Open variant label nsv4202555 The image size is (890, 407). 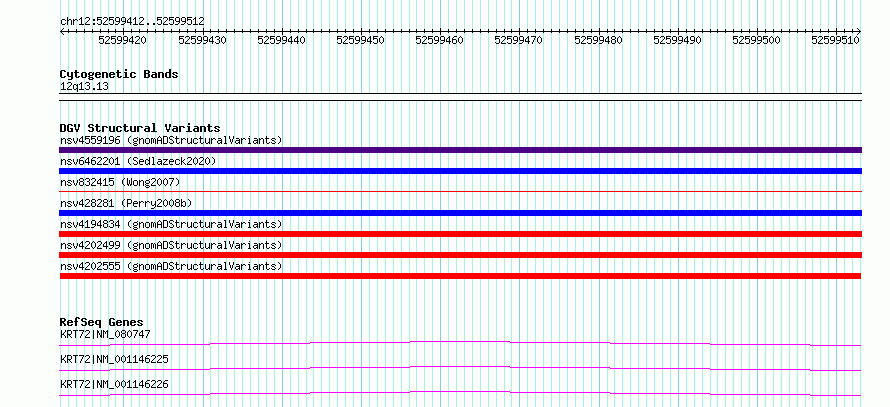171,266
